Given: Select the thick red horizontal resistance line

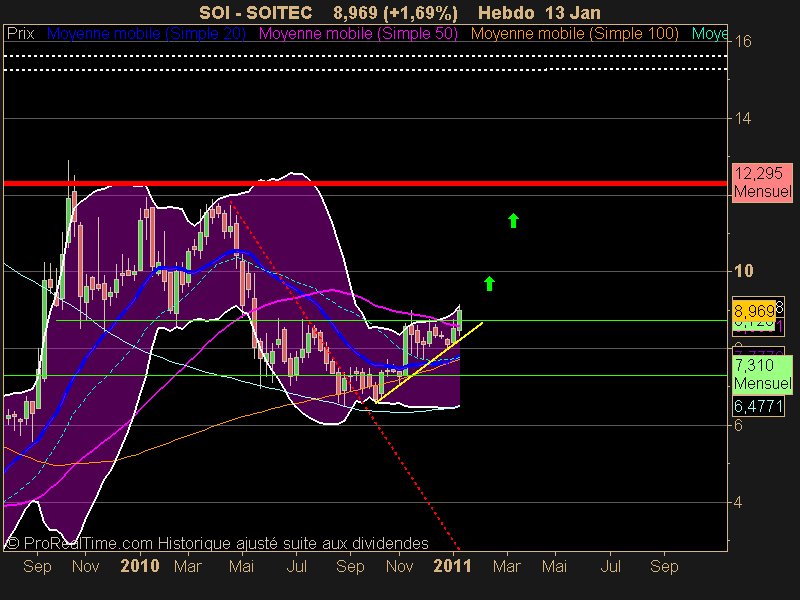Looking at the screenshot, I should tap(365, 183).
